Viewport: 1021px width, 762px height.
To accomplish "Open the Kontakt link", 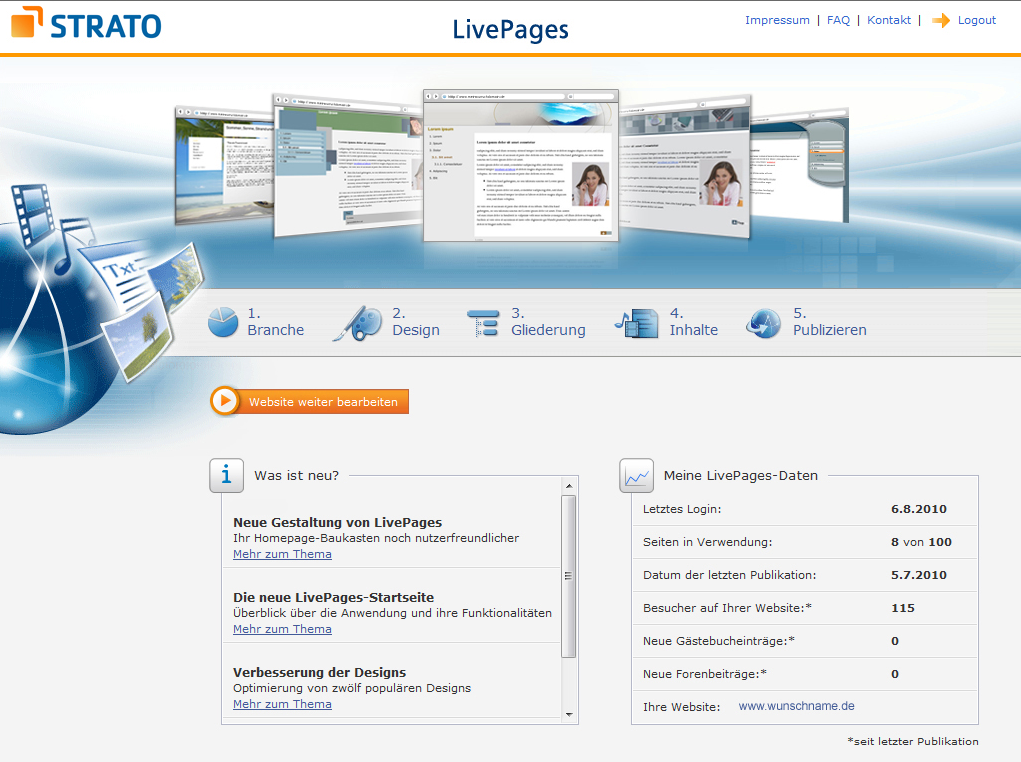I will pyautogui.click(x=889, y=20).
